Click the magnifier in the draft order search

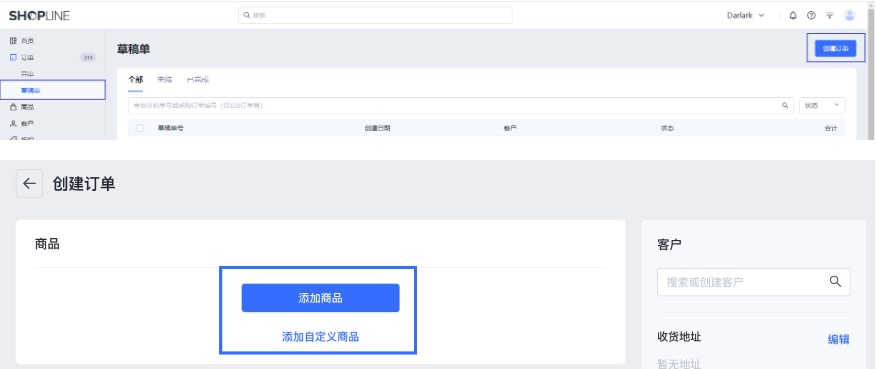pyautogui.click(x=785, y=105)
